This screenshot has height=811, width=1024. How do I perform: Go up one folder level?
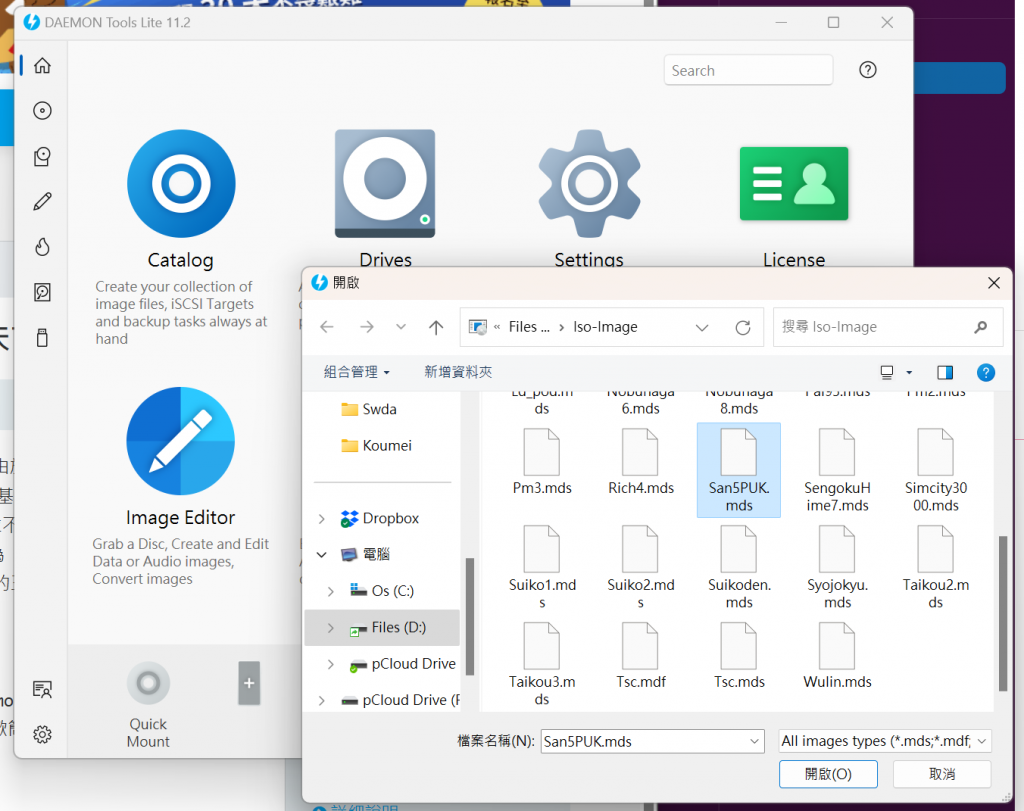[x=436, y=327]
